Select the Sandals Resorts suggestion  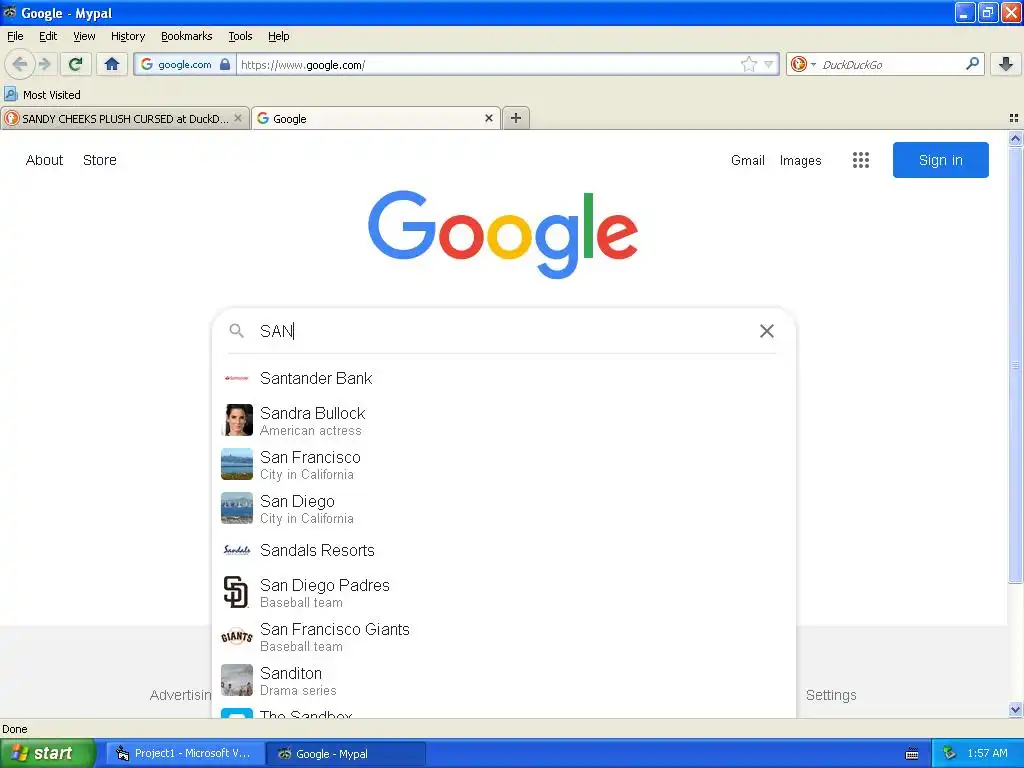point(504,551)
